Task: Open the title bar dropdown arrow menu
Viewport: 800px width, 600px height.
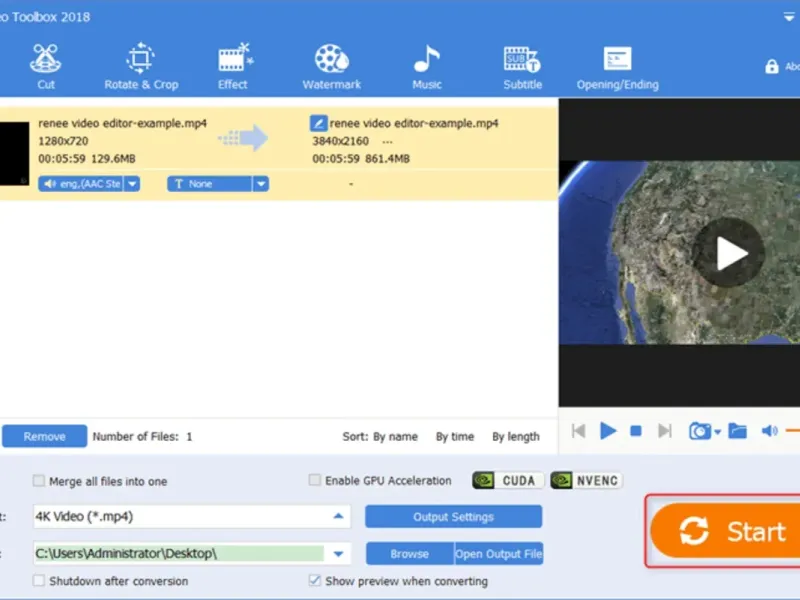Action: [x=789, y=17]
